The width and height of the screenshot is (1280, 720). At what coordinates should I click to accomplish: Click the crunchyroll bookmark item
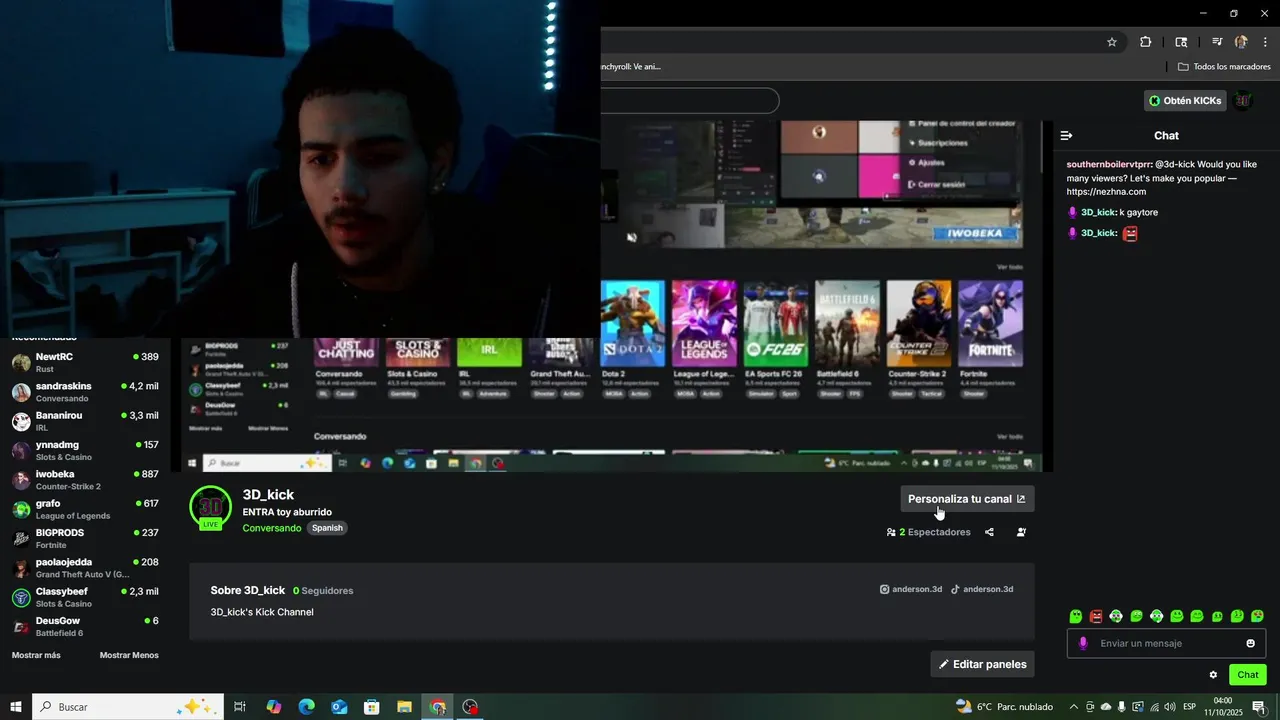click(x=631, y=67)
